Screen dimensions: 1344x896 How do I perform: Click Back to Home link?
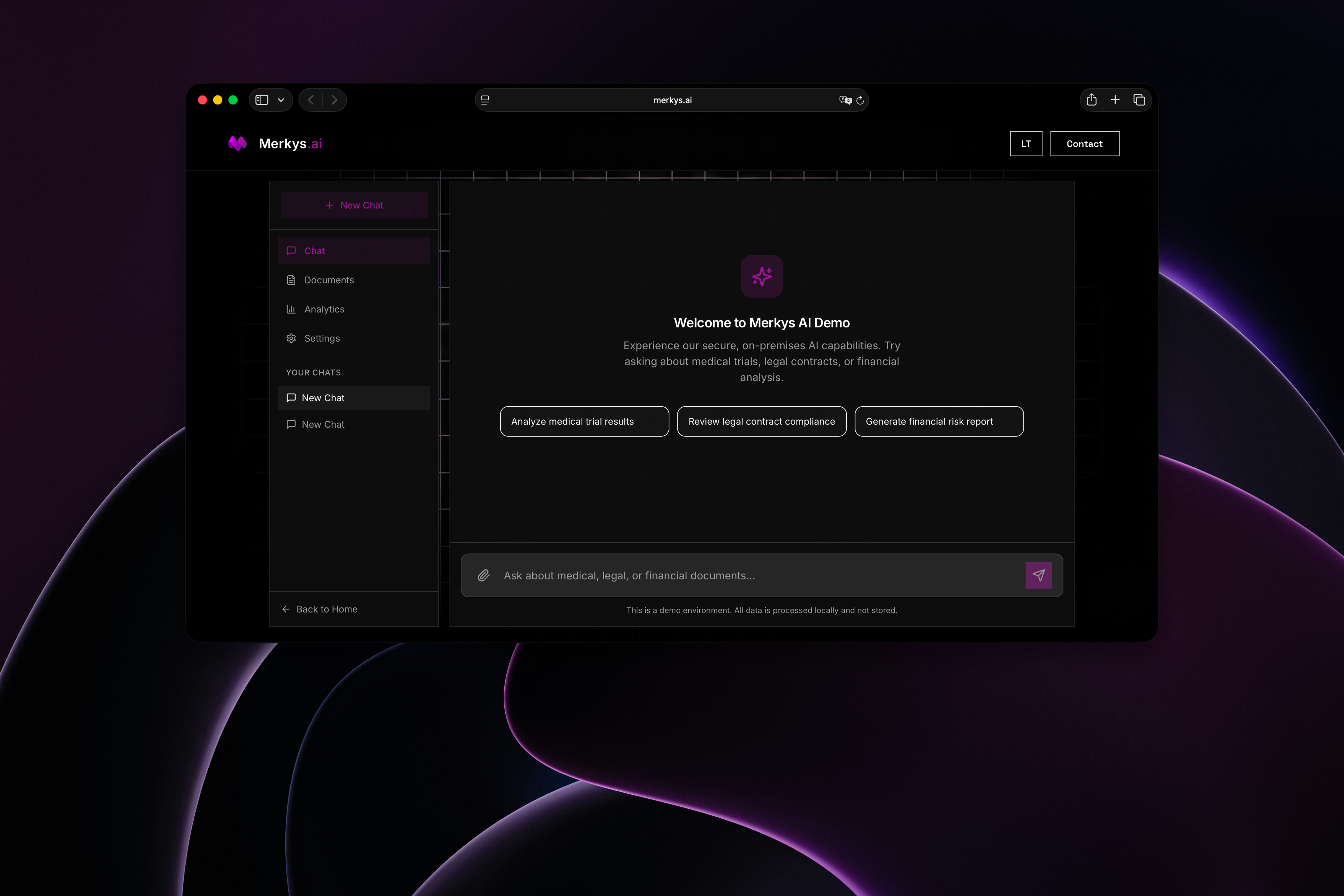tap(319, 609)
